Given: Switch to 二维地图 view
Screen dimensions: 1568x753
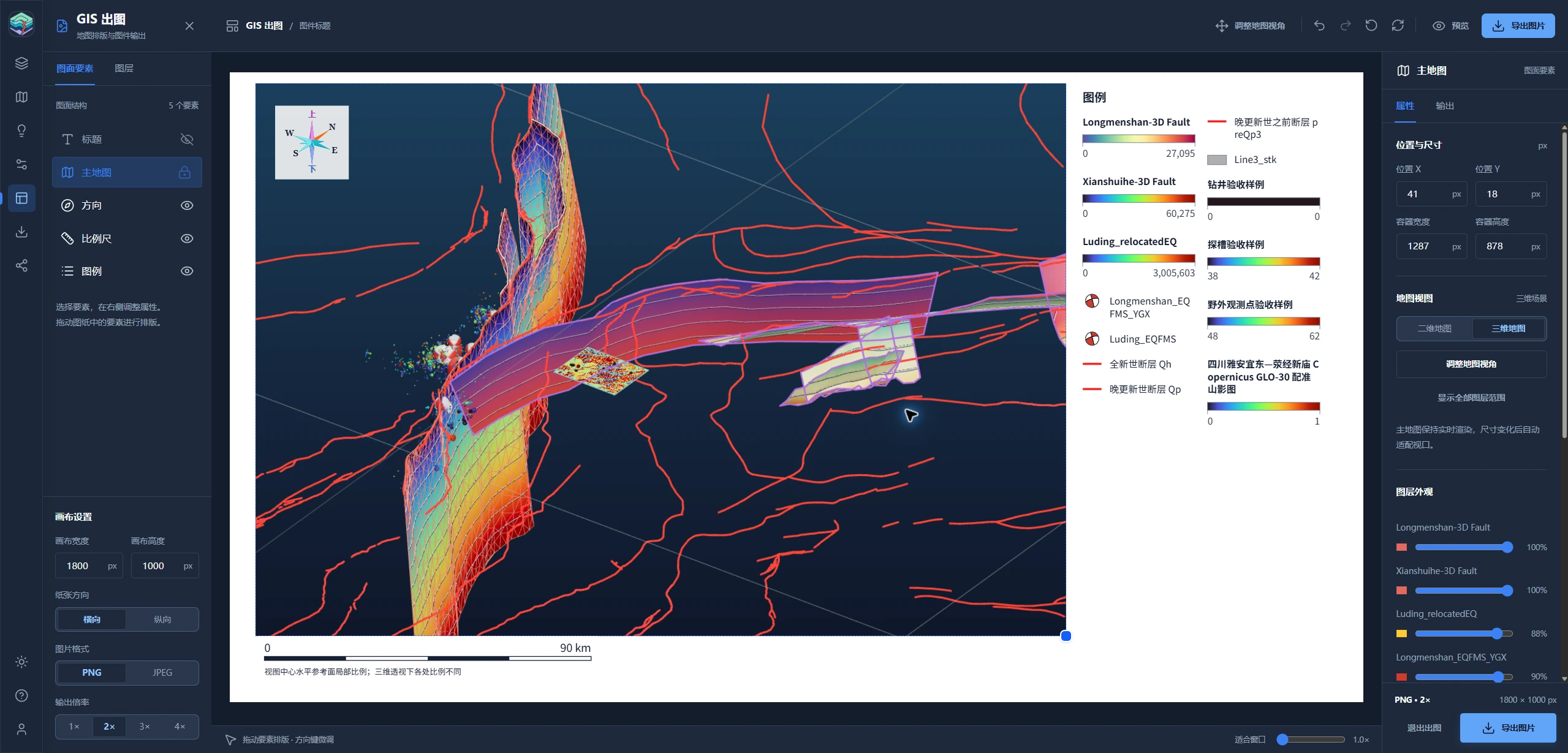Looking at the screenshot, I should pos(1434,328).
